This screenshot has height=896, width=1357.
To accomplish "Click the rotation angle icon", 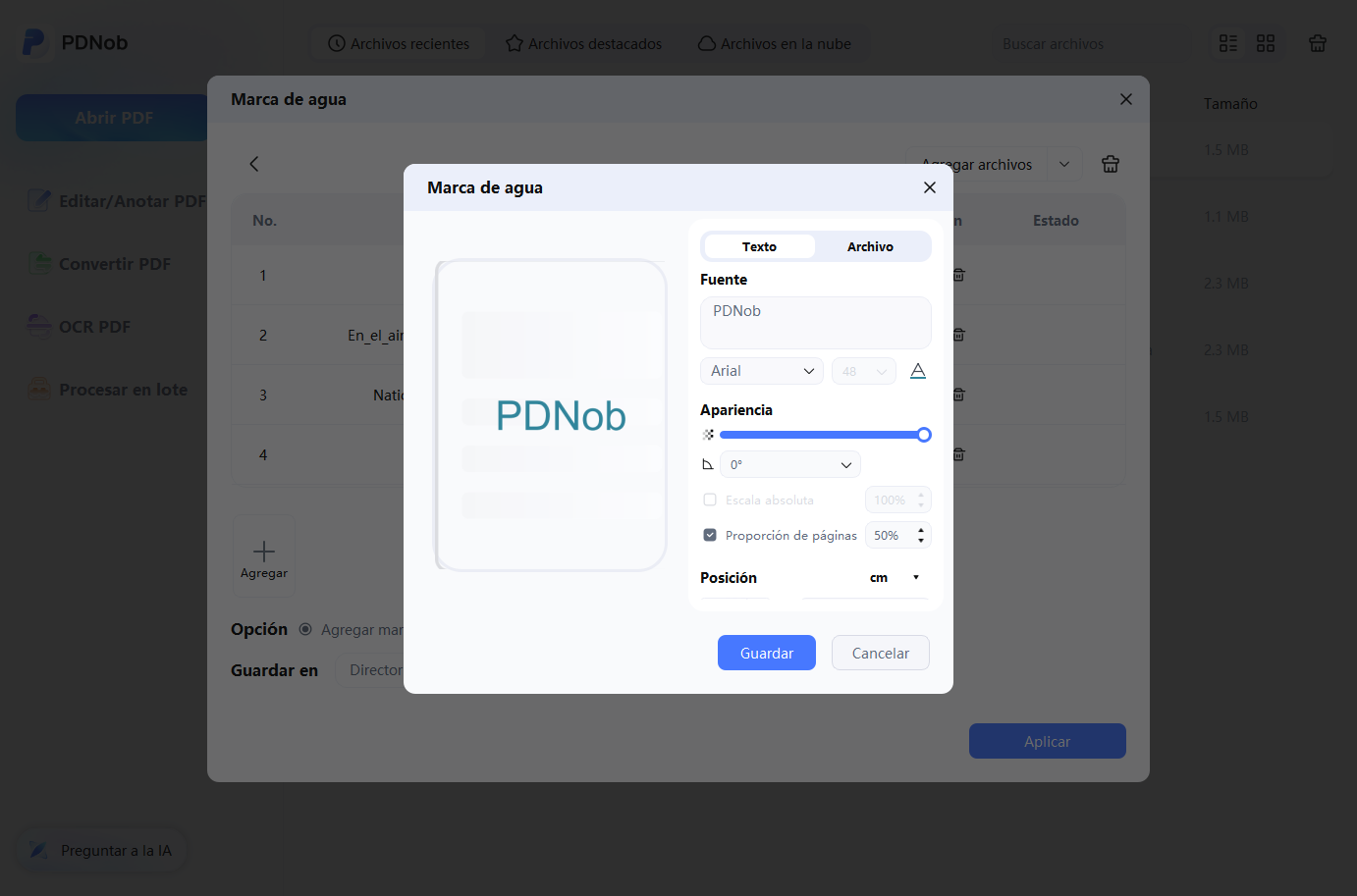I will coord(707,464).
